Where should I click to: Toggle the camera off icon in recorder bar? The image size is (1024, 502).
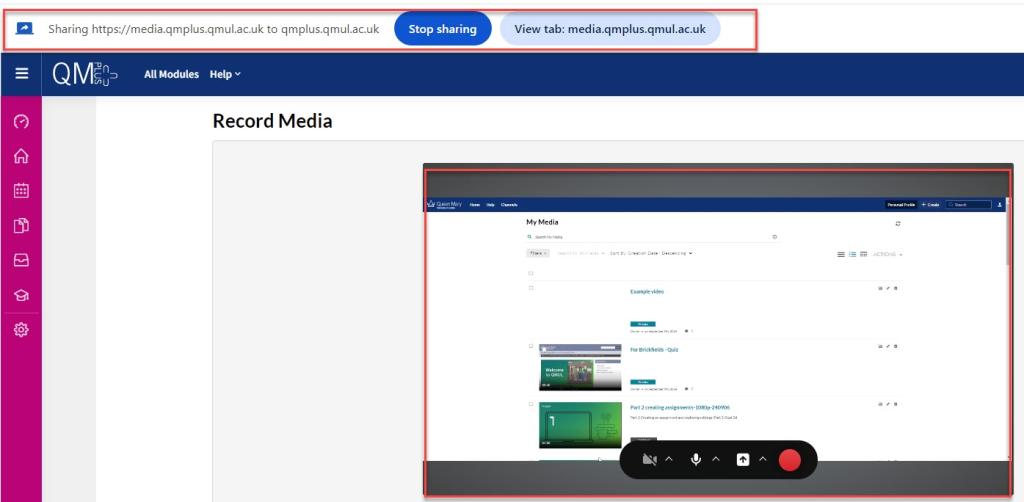(x=649, y=460)
